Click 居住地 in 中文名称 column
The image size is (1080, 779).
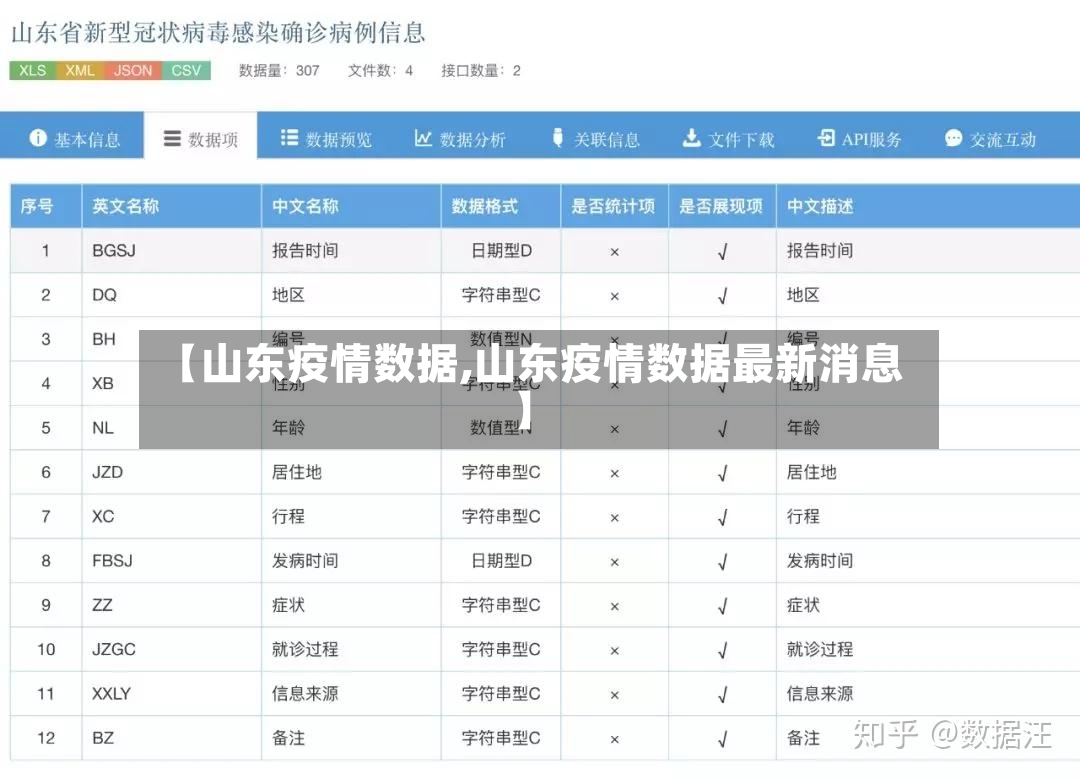297,472
